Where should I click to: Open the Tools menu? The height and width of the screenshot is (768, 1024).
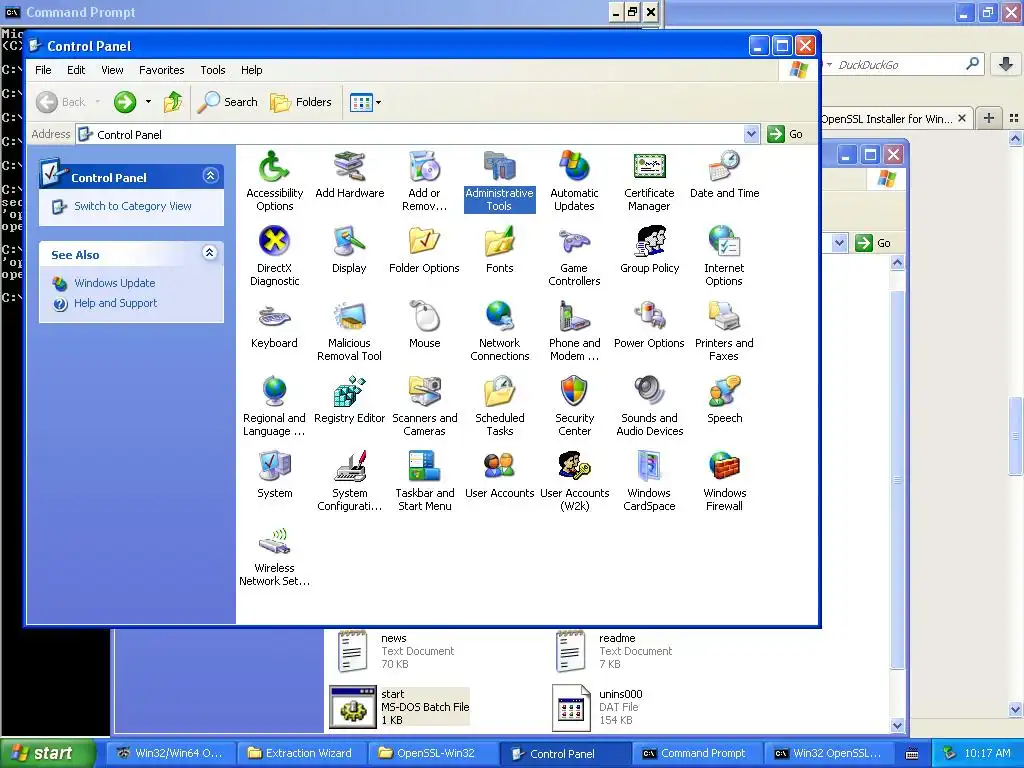pyautogui.click(x=212, y=70)
